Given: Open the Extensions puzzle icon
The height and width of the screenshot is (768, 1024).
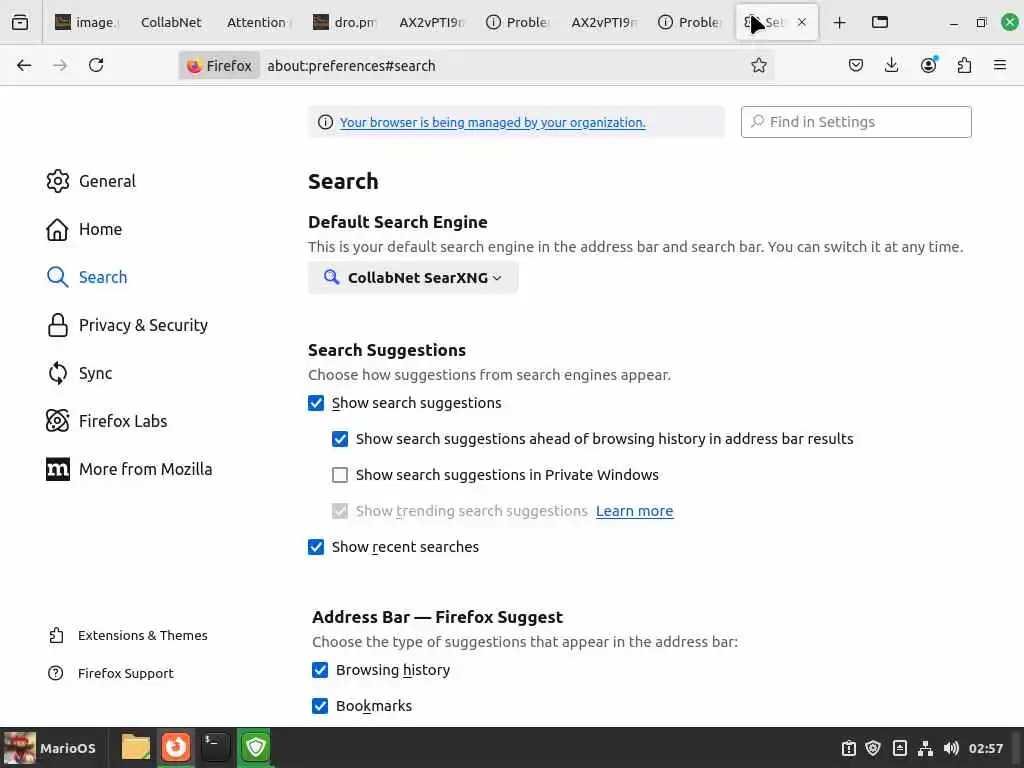Looking at the screenshot, I should point(964,65).
